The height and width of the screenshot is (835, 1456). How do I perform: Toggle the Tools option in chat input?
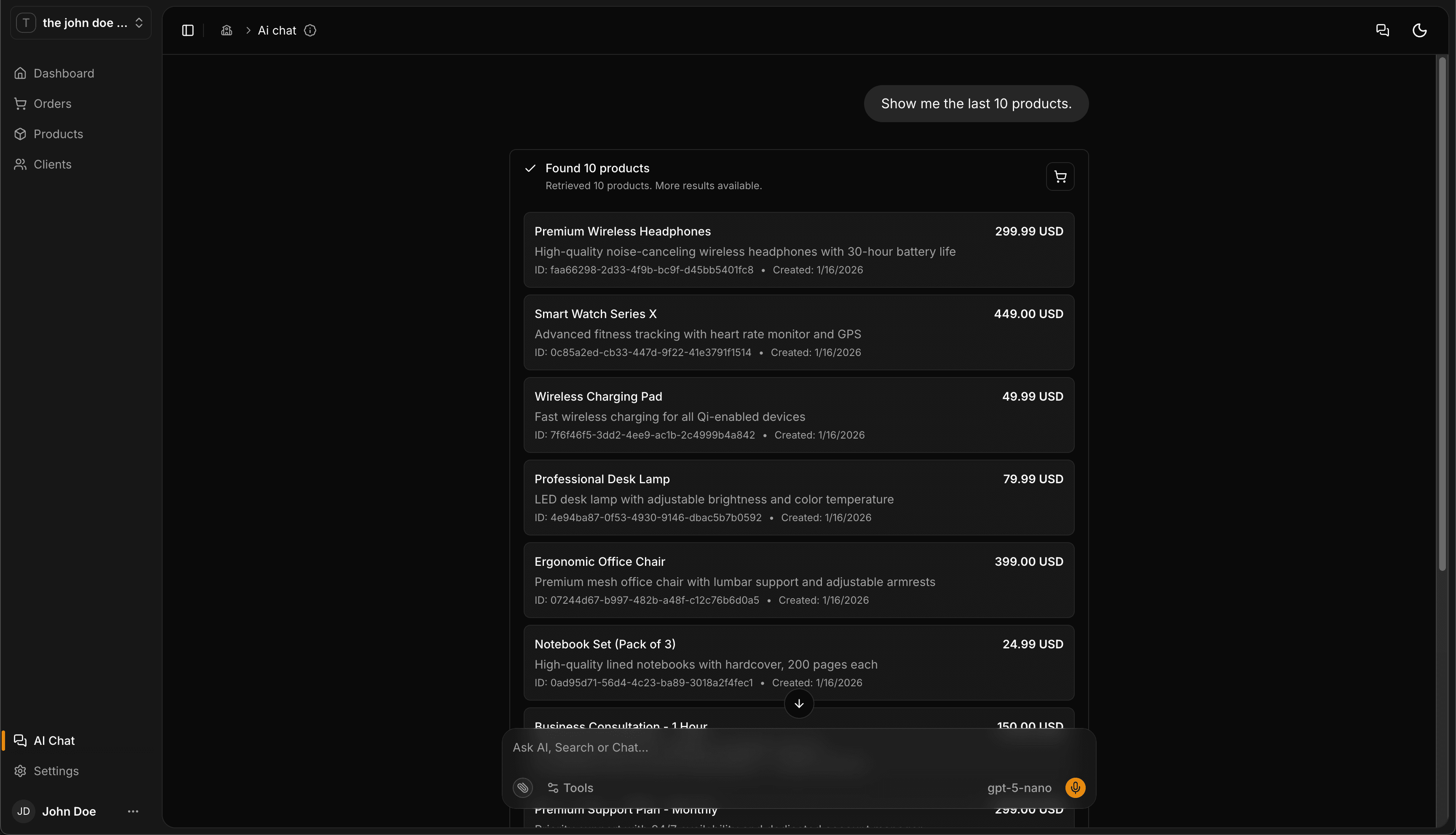click(570, 787)
